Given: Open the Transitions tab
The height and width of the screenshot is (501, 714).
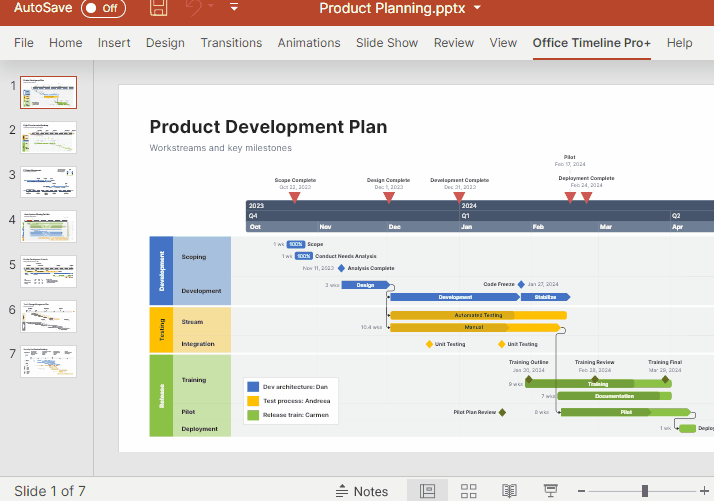Looking at the screenshot, I should (x=231, y=43).
